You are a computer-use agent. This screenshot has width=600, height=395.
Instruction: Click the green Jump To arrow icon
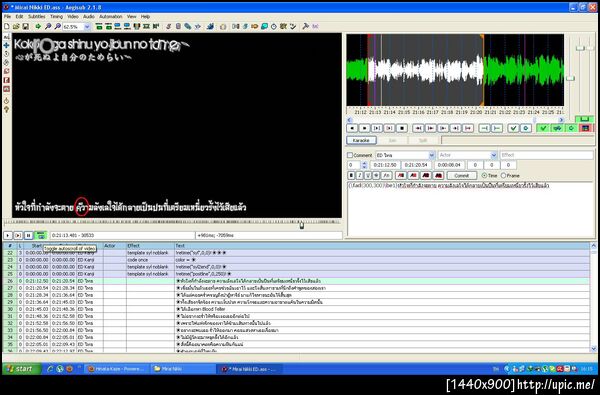[38, 26]
